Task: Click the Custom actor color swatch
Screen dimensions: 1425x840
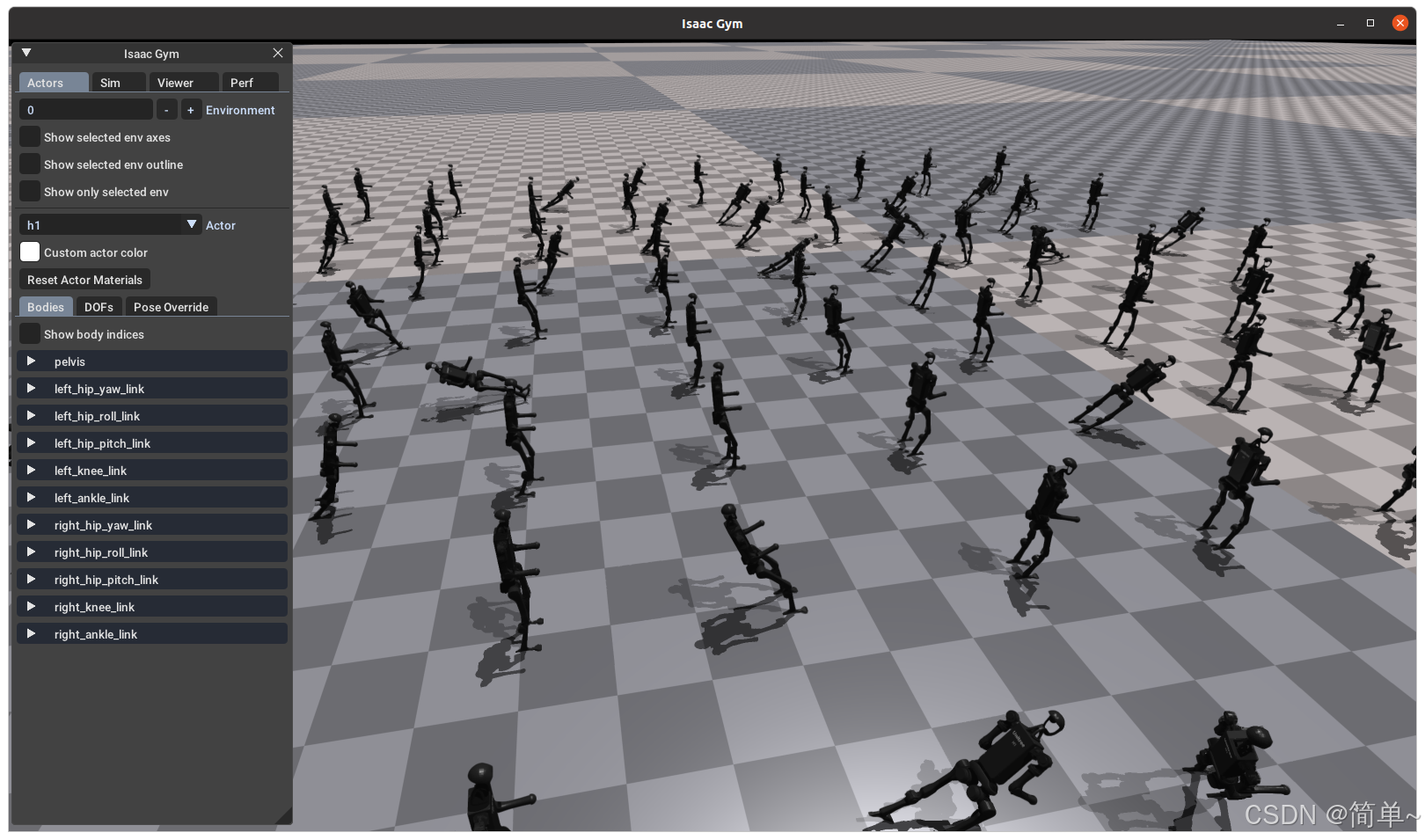Action: click(x=30, y=252)
